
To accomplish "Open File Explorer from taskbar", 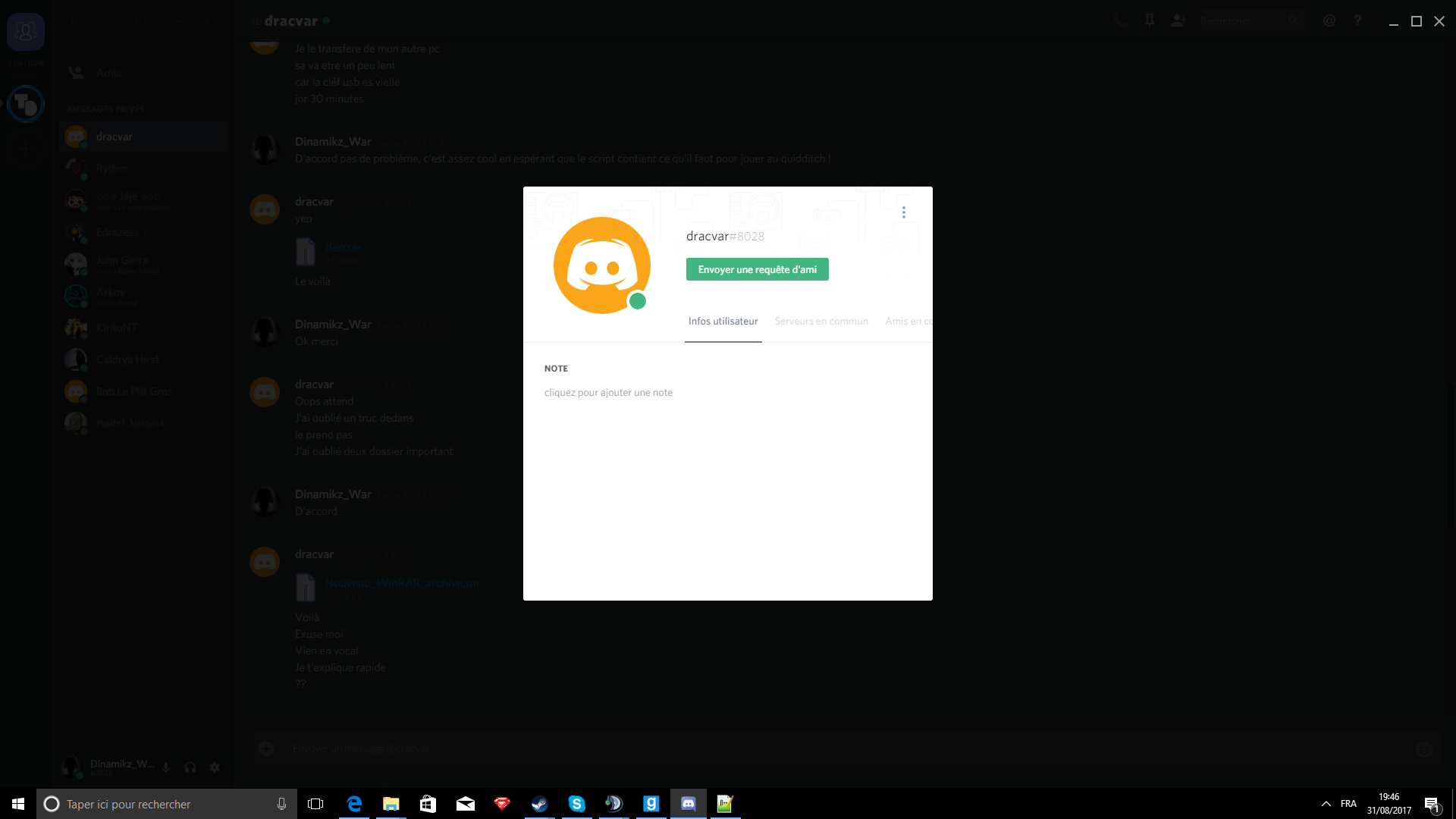I will [x=391, y=804].
